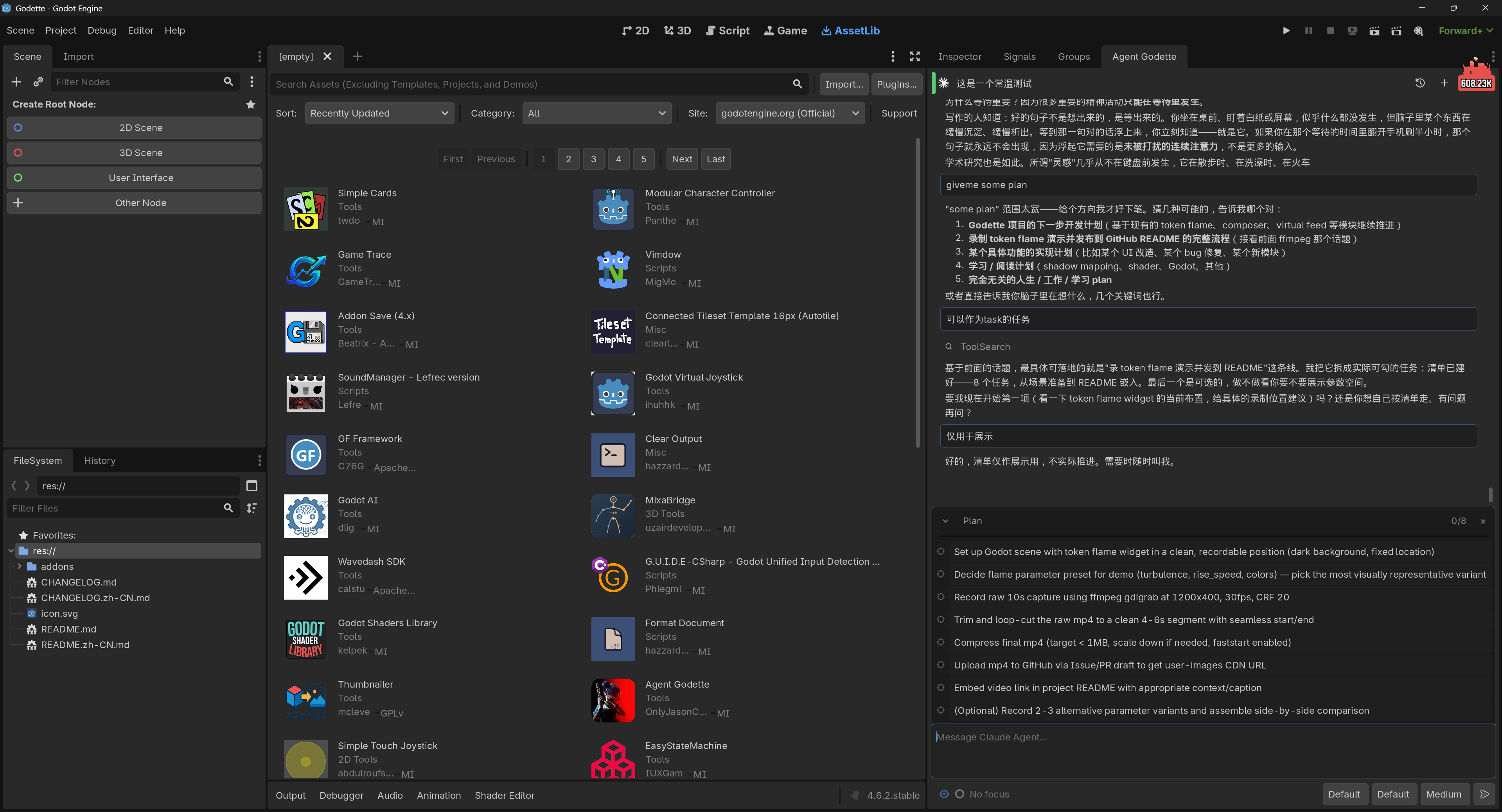Close the [empty] scene tab

(x=327, y=57)
